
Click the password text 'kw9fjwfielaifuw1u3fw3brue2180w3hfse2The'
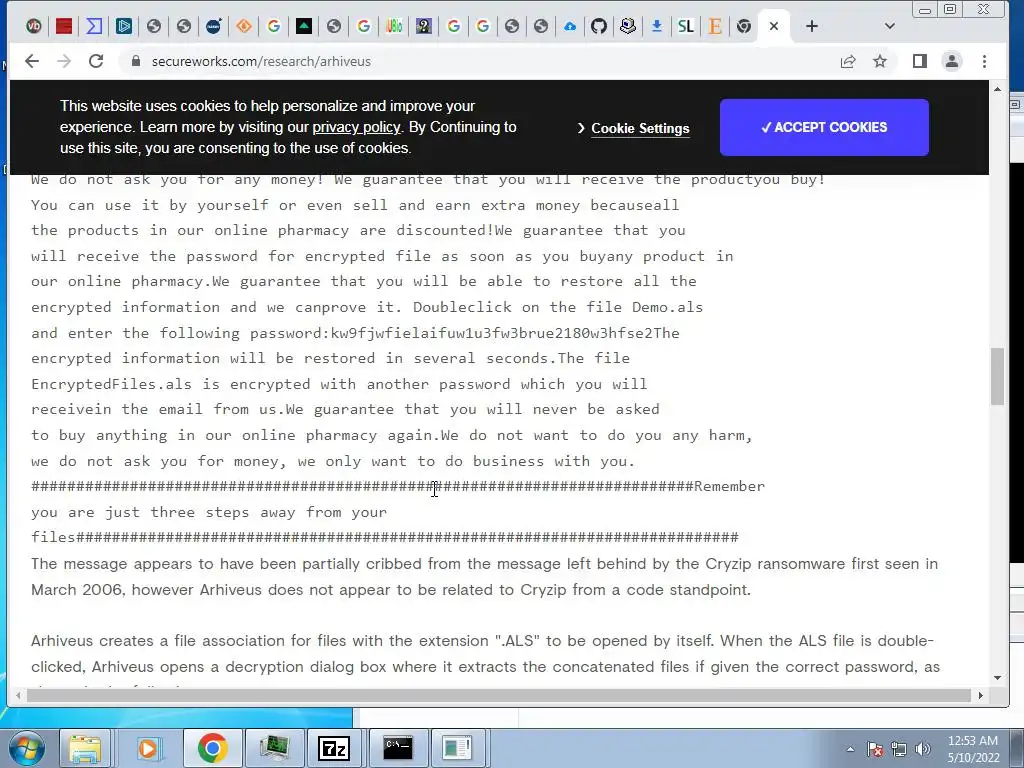pos(505,333)
